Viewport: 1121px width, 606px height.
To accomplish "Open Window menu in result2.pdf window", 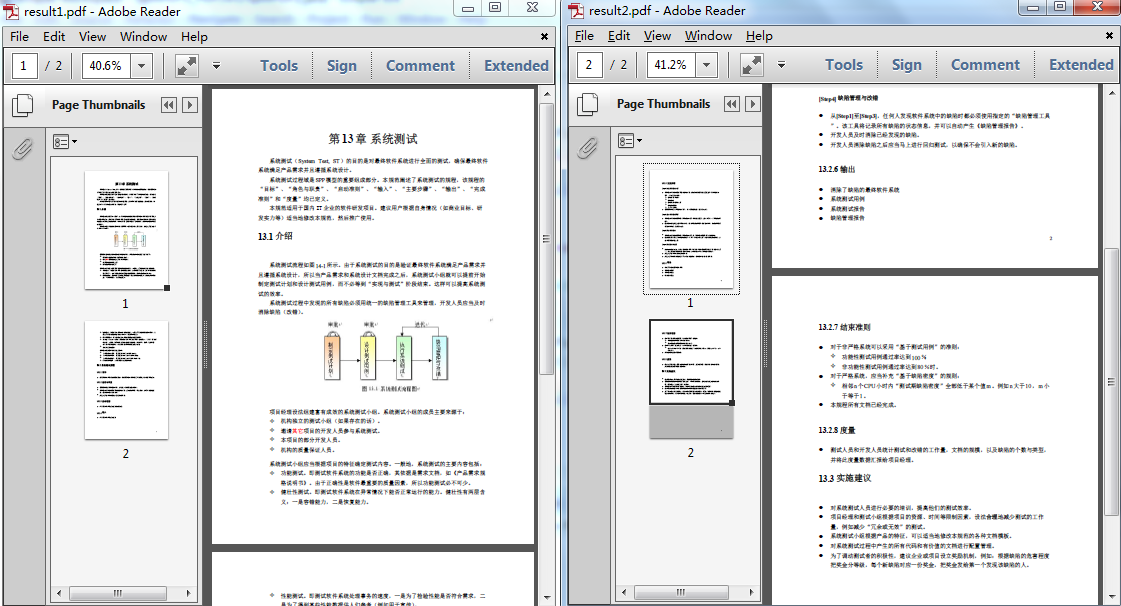I will pyautogui.click(x=708, y=36).
